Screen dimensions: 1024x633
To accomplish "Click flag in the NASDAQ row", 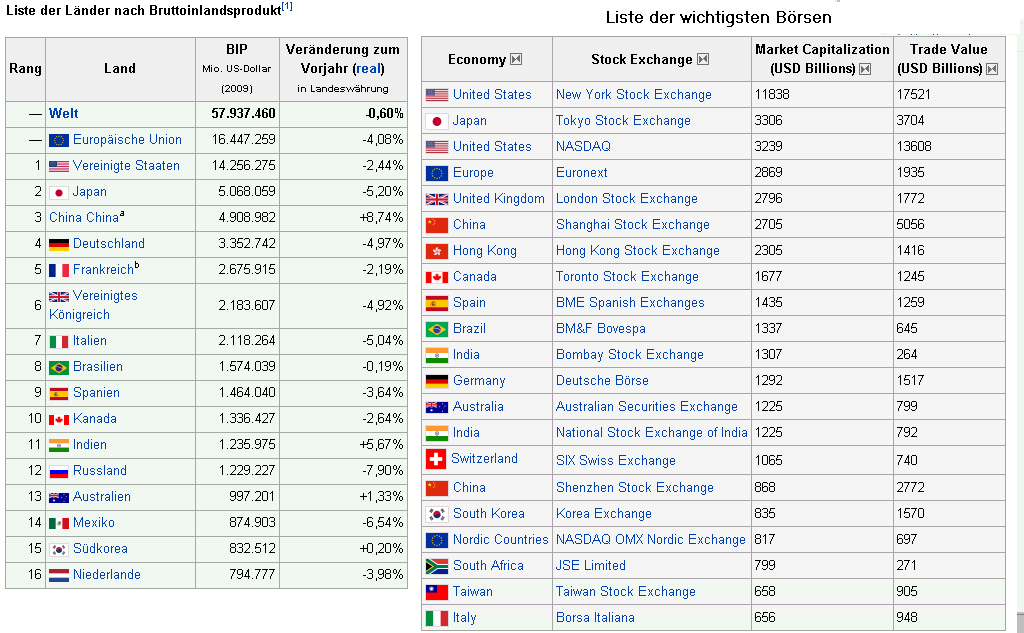I will click(x=437, y=147).
